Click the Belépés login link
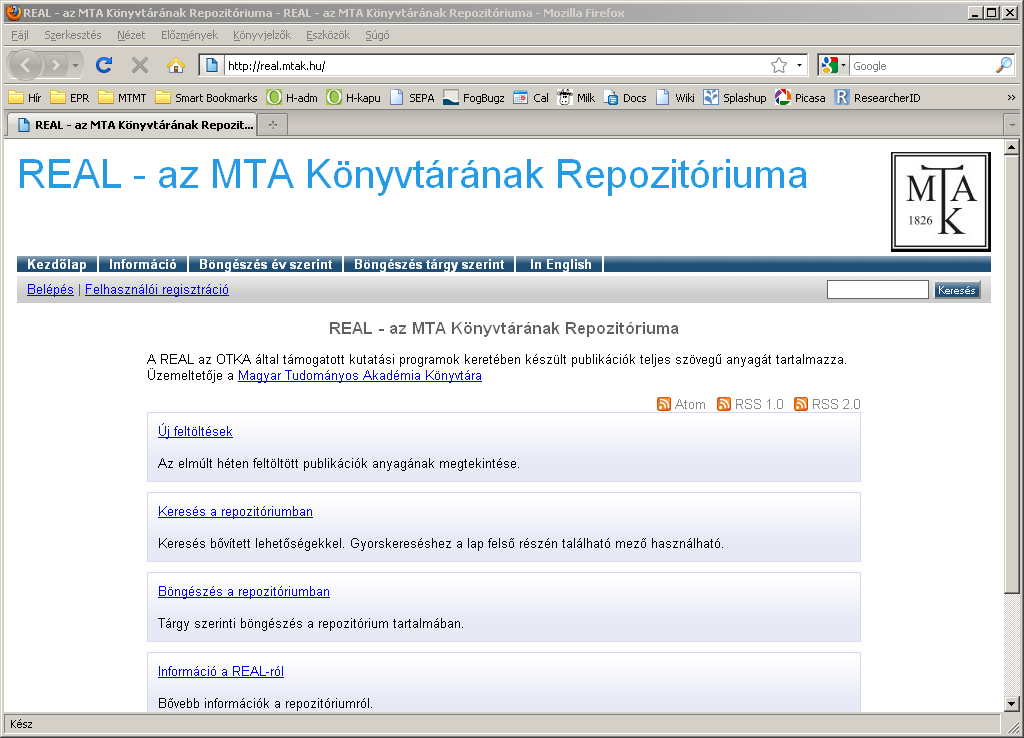 click(50, 289)
